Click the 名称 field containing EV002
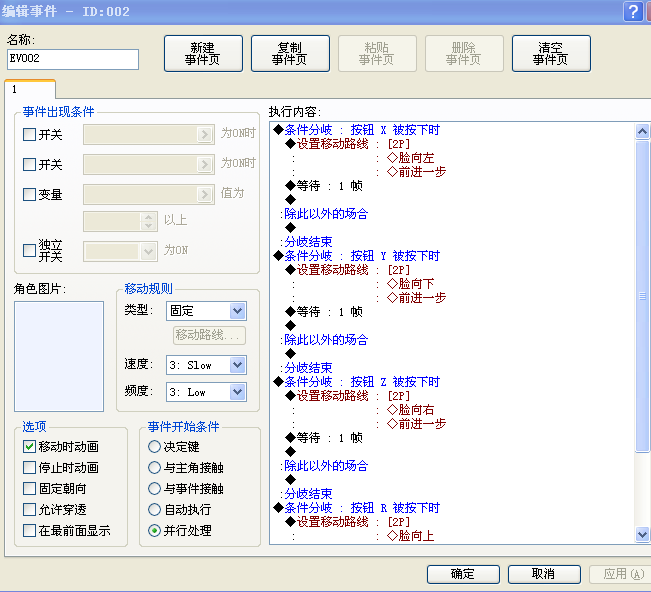The width and height of the screenshot is (651, 592). tap(73, 59)
